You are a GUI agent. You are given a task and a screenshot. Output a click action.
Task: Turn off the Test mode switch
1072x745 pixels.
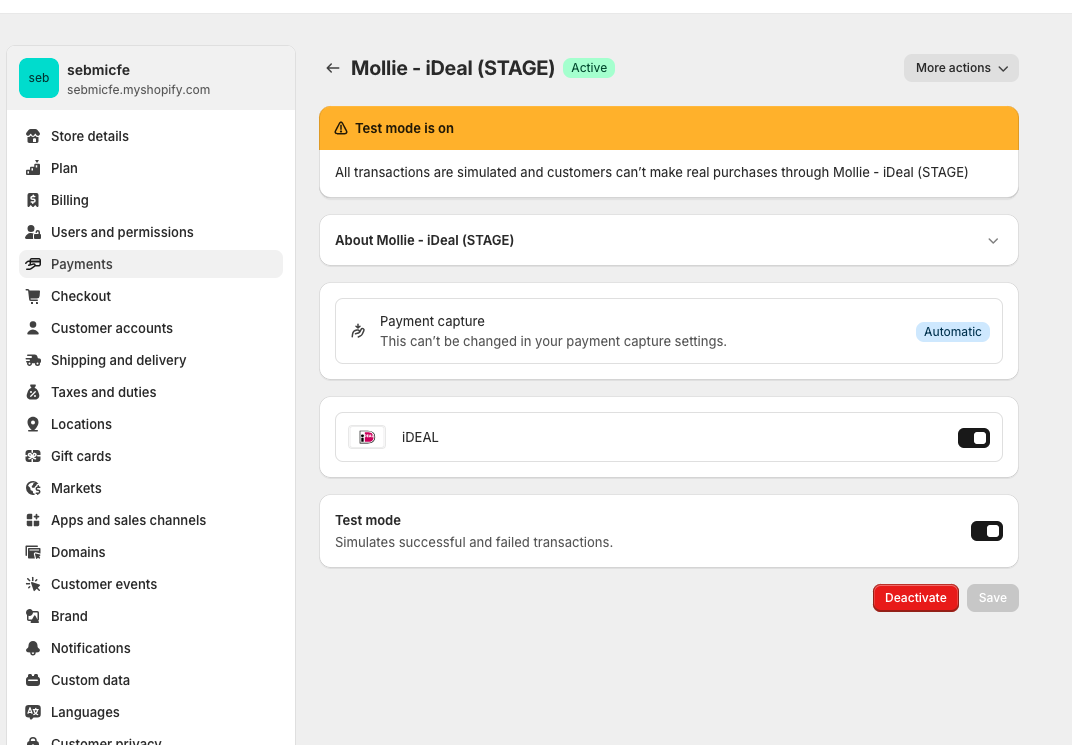pos(987,531)
